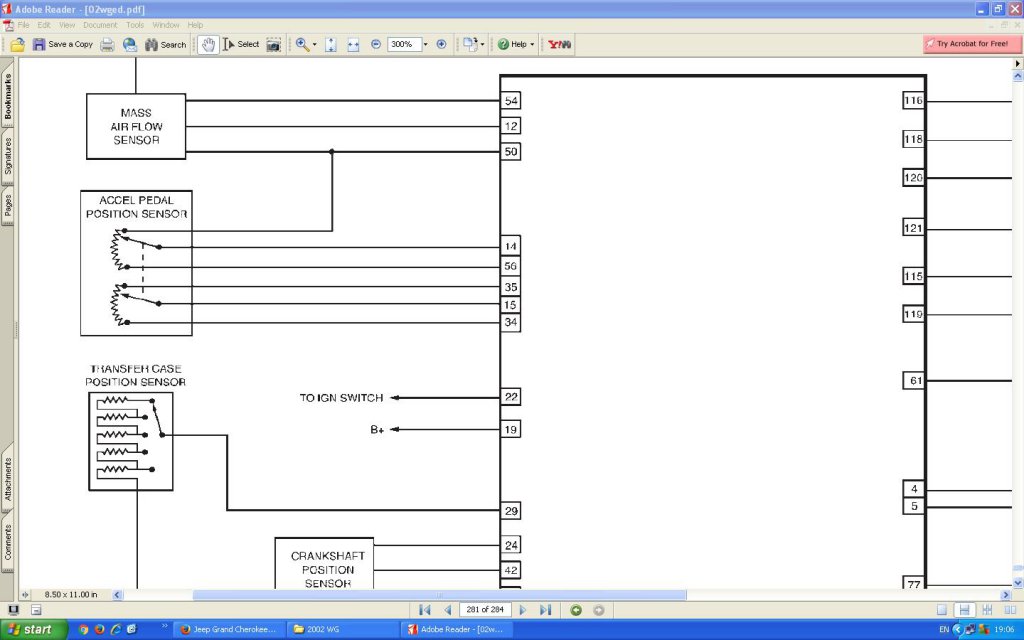Click the page number field 281 of 284

tap(484, 610)
